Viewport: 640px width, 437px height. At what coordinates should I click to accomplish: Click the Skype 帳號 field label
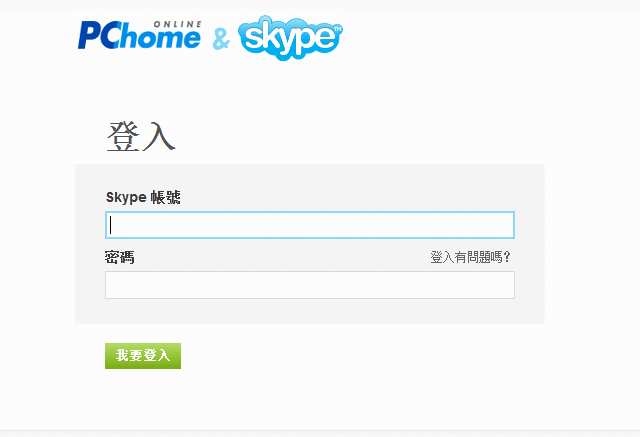pyautogui.click(x=143, y=197)
